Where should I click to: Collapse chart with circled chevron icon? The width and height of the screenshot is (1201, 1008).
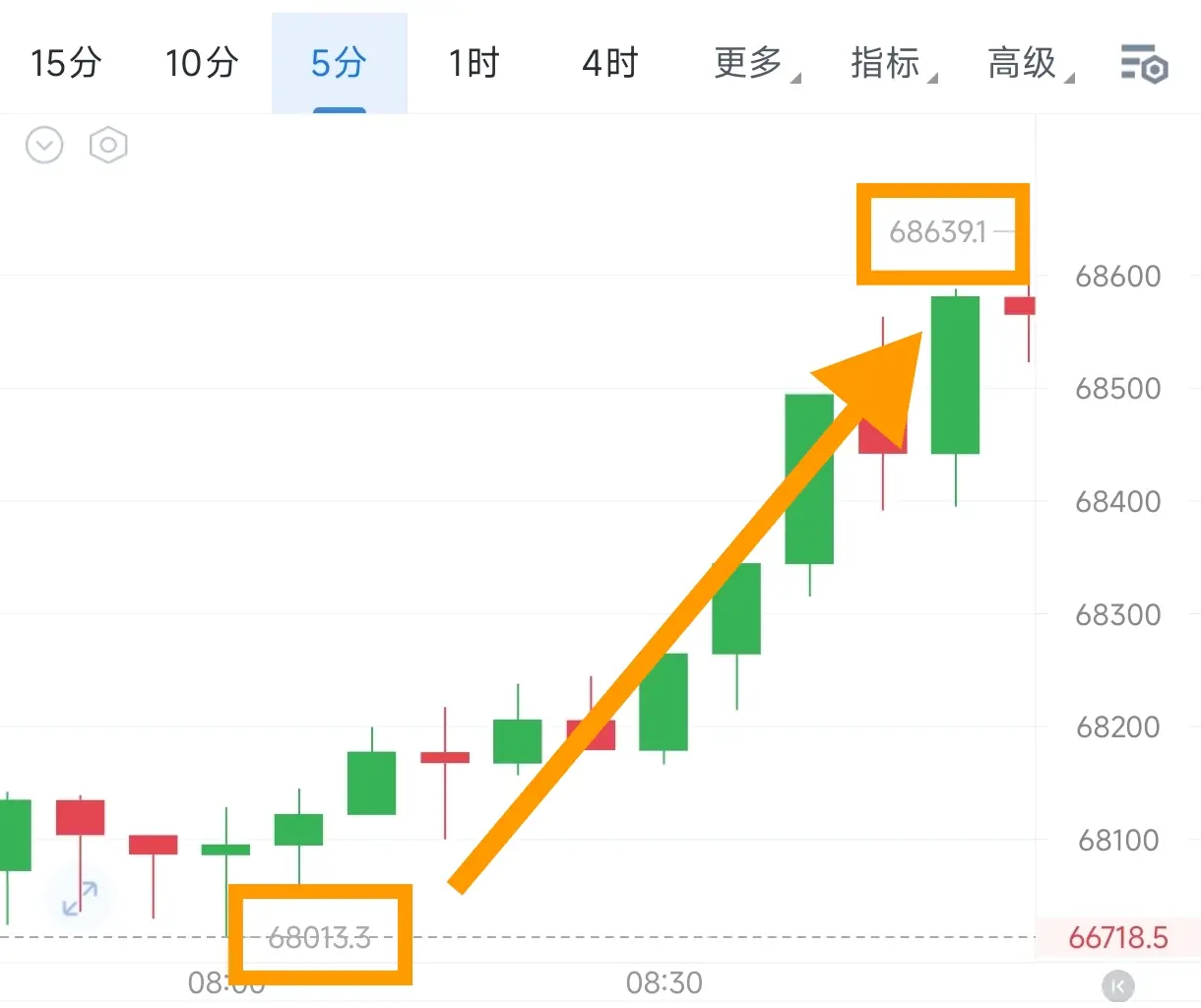pos(44,146)
